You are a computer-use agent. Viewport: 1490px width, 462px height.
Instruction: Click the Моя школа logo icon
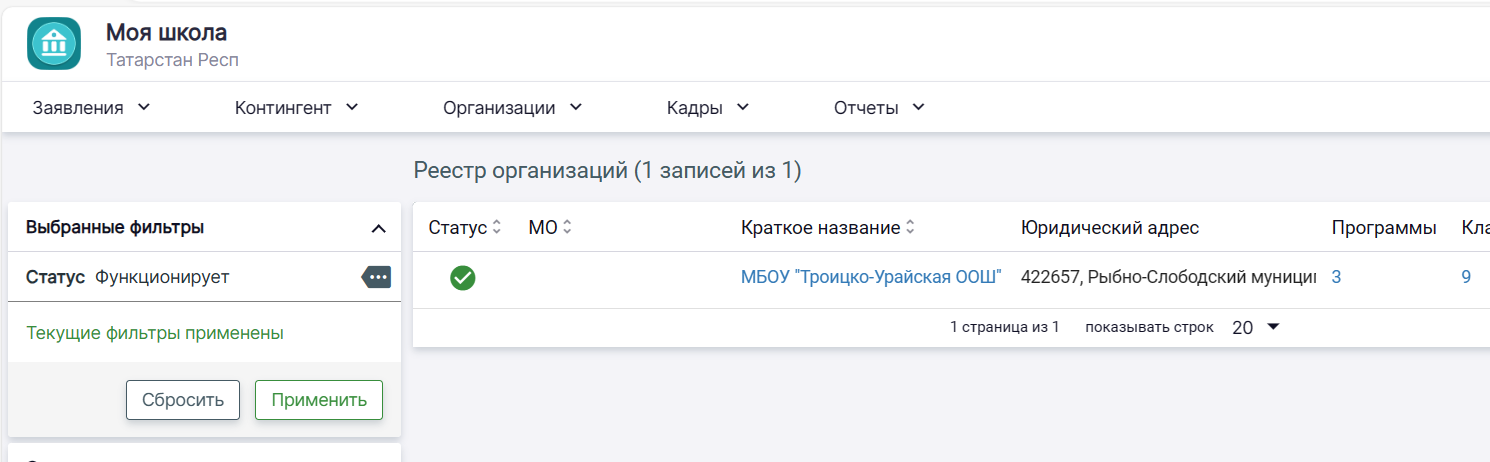pos(54,44)
